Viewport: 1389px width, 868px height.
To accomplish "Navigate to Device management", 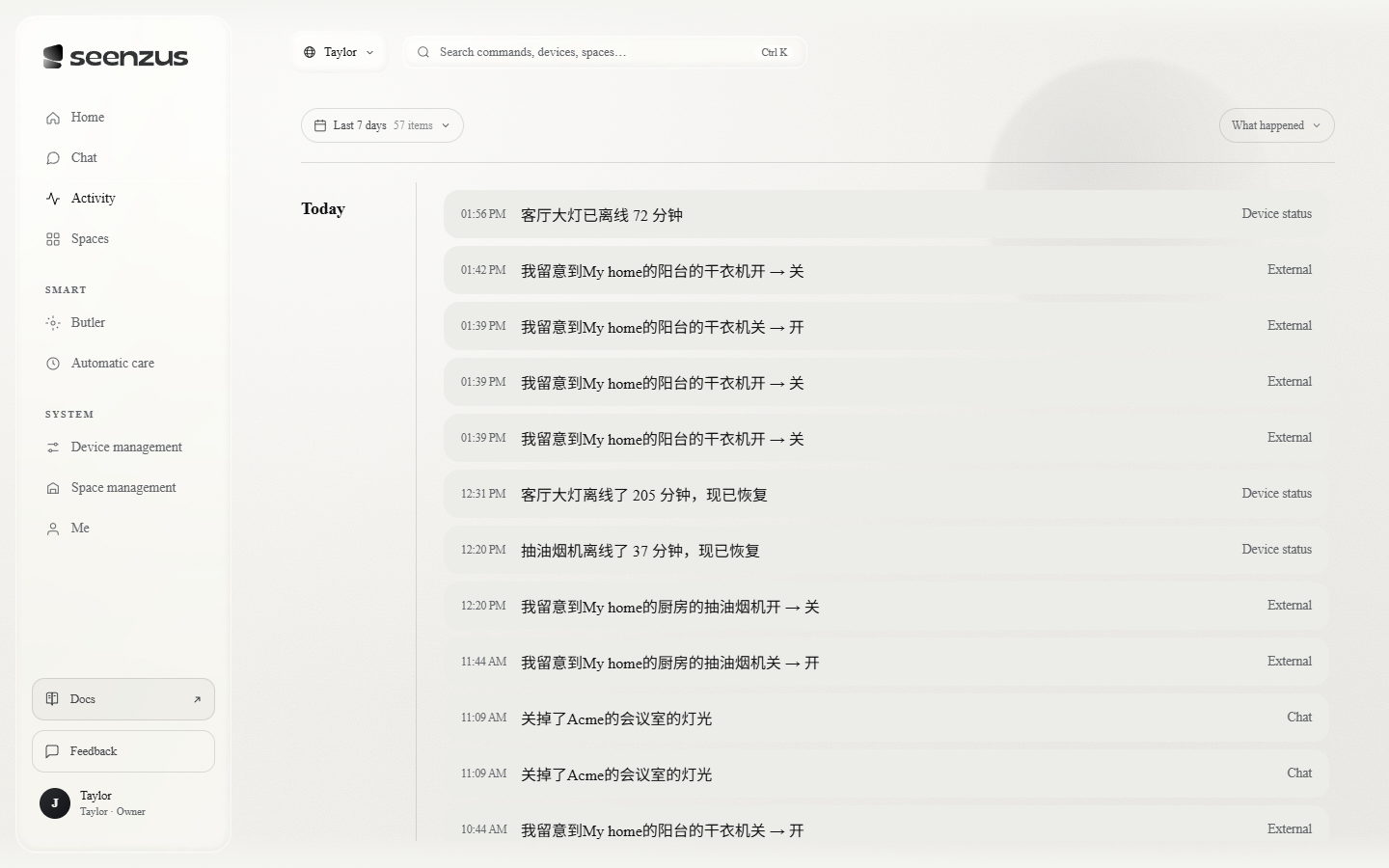I will coord(123,448).
